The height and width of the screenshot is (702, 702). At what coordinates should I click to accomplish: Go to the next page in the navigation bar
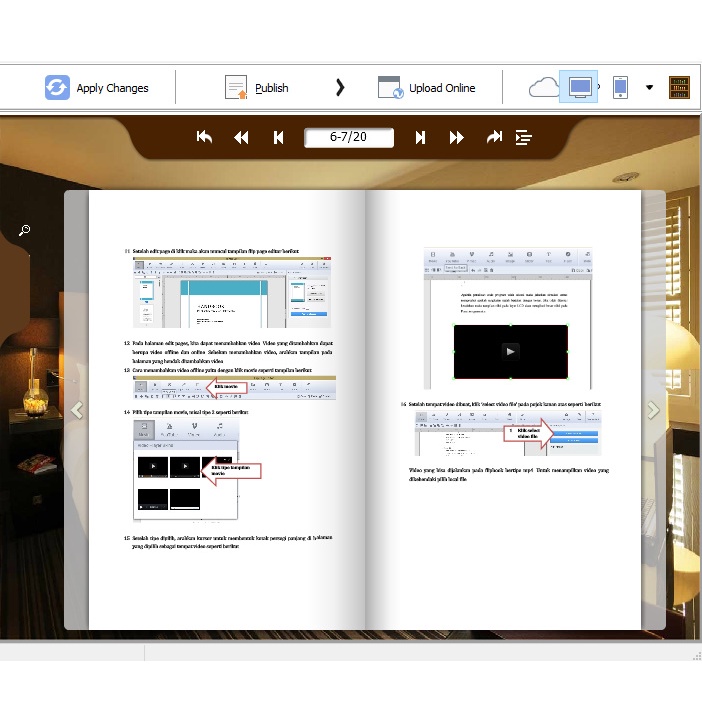[420, 138]
